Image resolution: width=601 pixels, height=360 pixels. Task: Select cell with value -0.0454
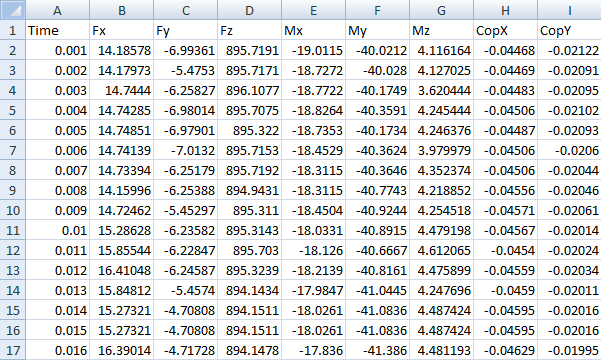506,250
